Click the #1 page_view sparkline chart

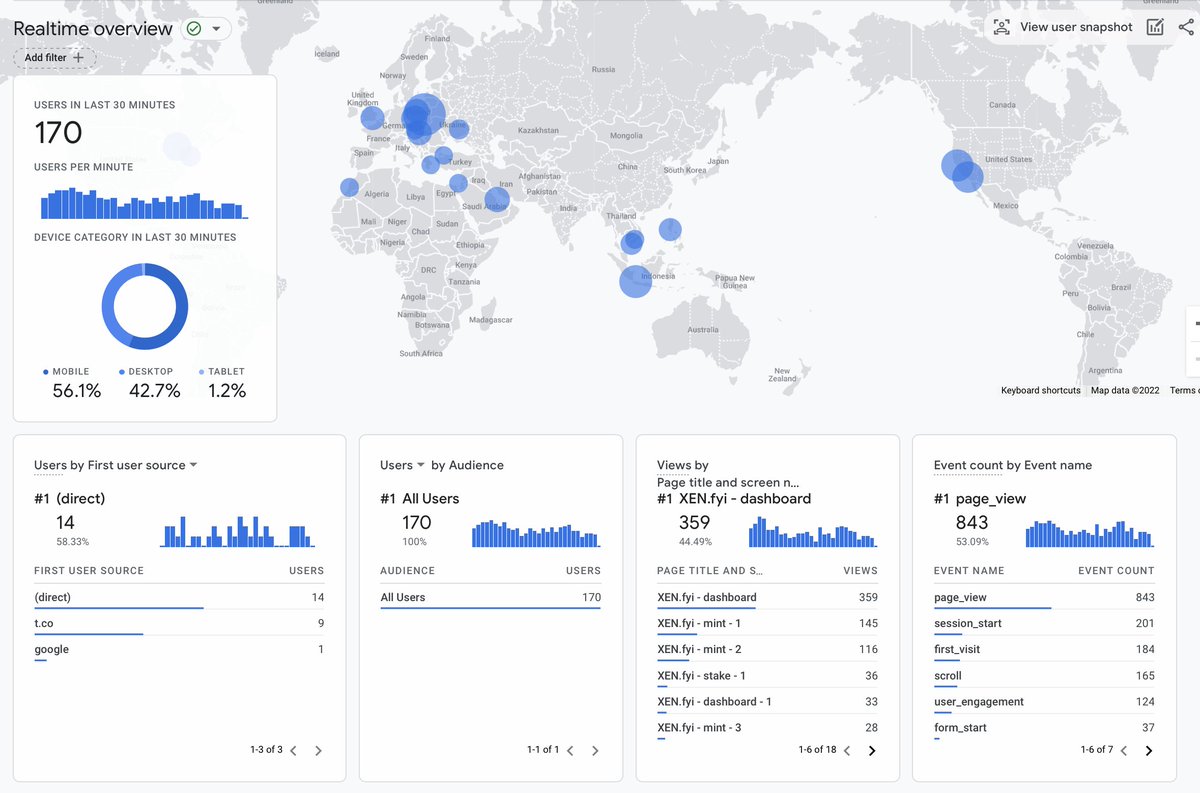(x=1089, y=533)
